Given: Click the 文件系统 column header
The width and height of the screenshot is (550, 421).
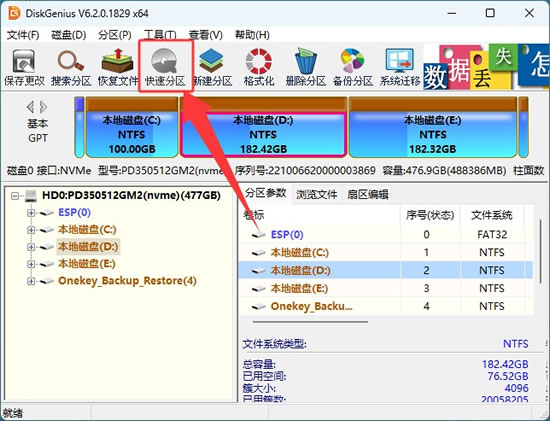Looking at the screenshot, I should (x=492, y=215).
